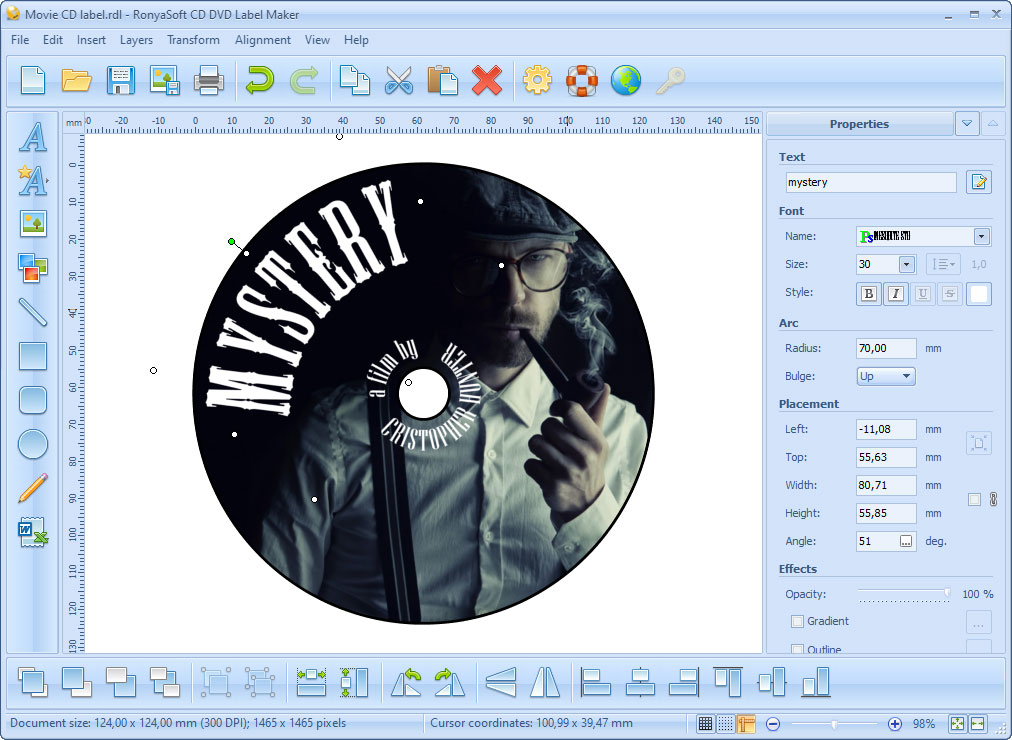Open the Transform menu
The image size is (1012, 740).
[193, 40]
